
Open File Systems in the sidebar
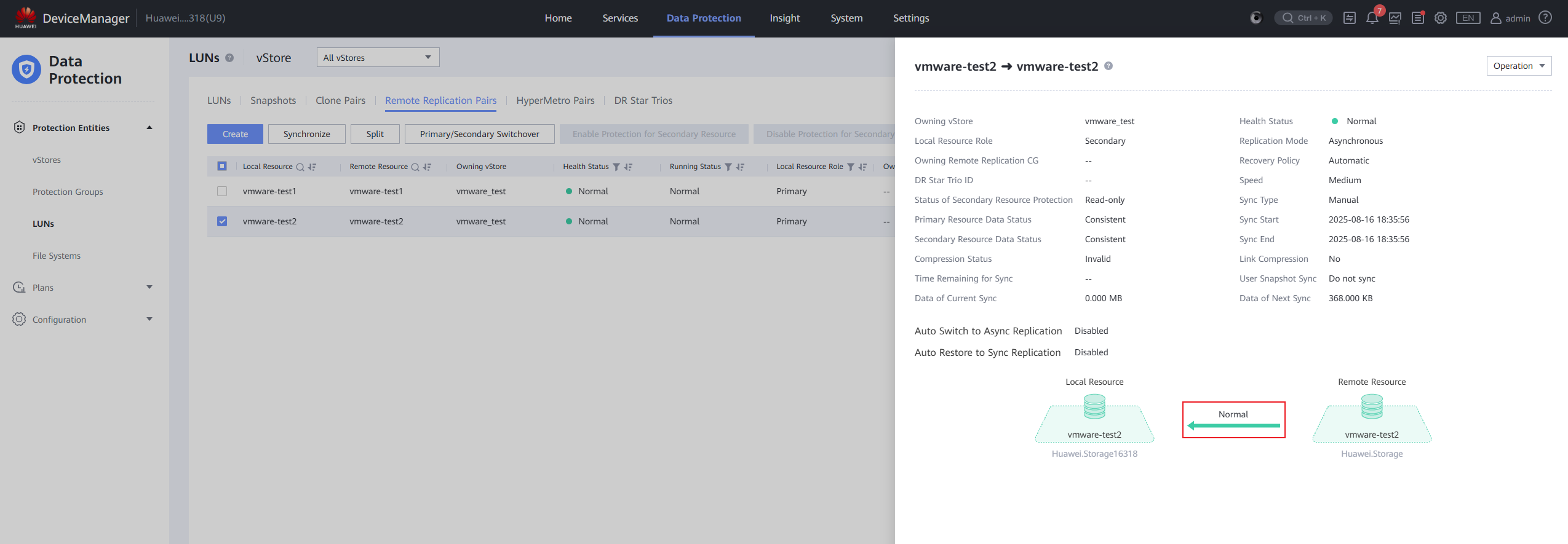click(x=57, y=256)
